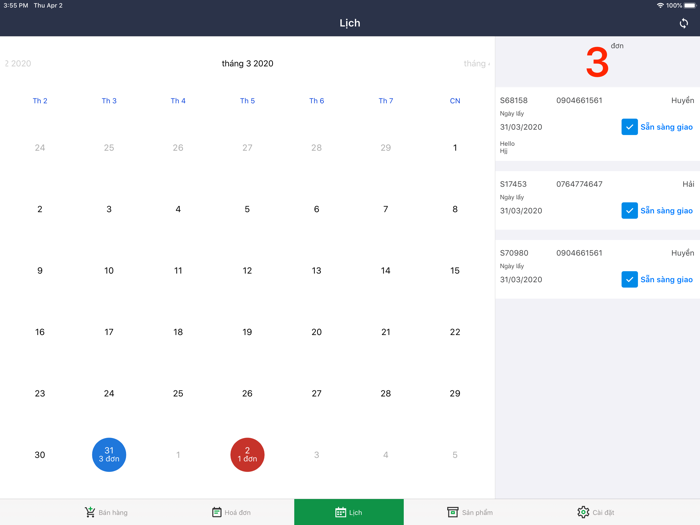Image resolution: width=700 pixels, height=525 pixels.
Task: Select greyed day 27 of February
Action: [247, 147]
